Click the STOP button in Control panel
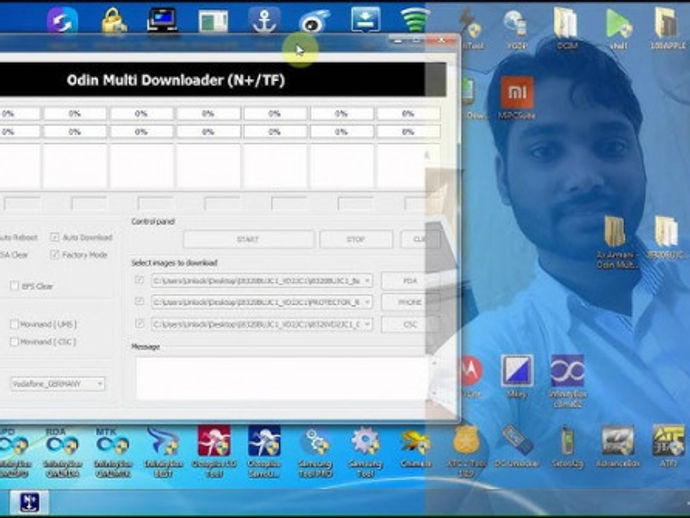 click(x=356, y=239)
